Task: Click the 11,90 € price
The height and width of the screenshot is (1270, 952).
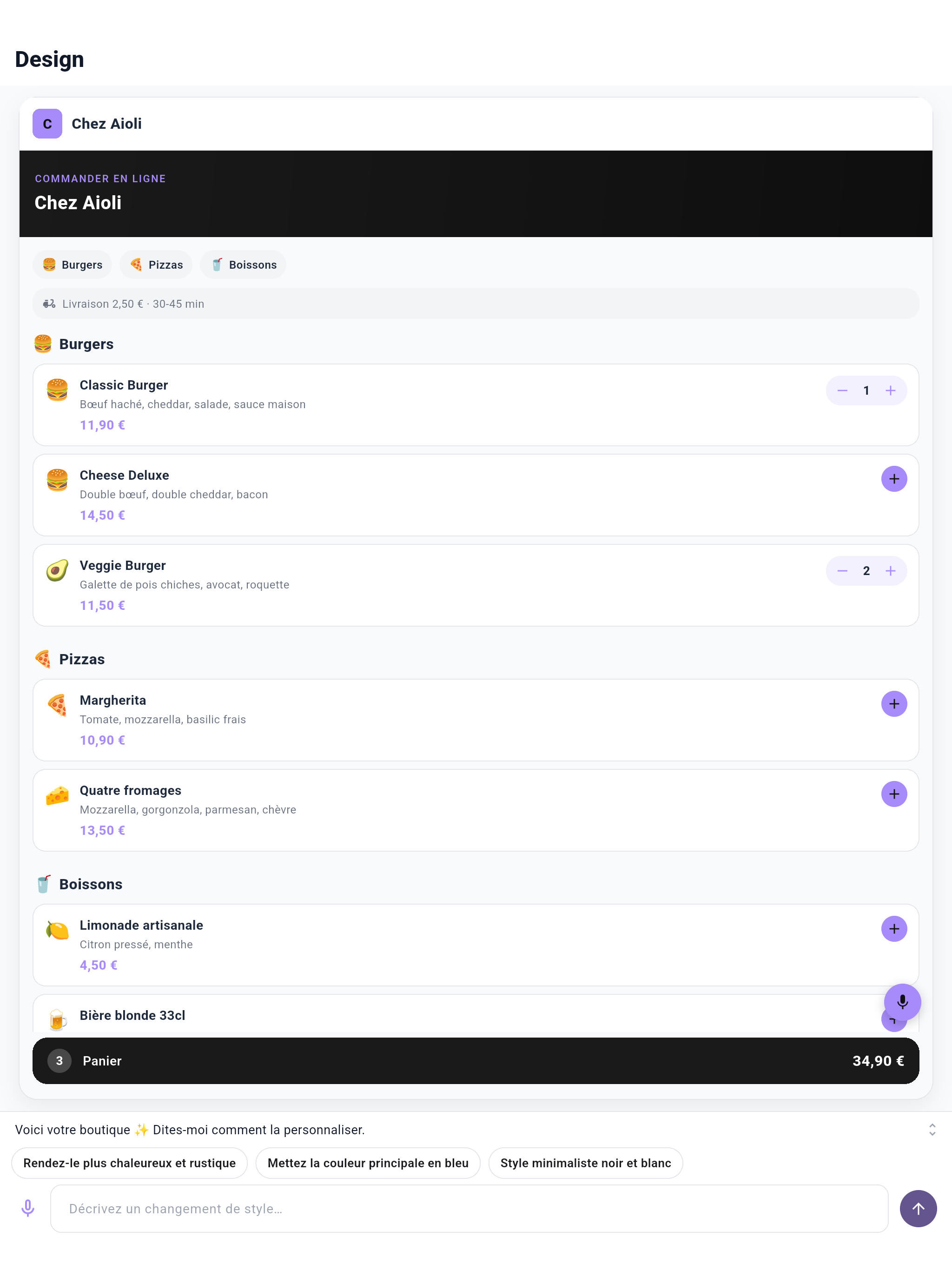Action: click(102, 425)
